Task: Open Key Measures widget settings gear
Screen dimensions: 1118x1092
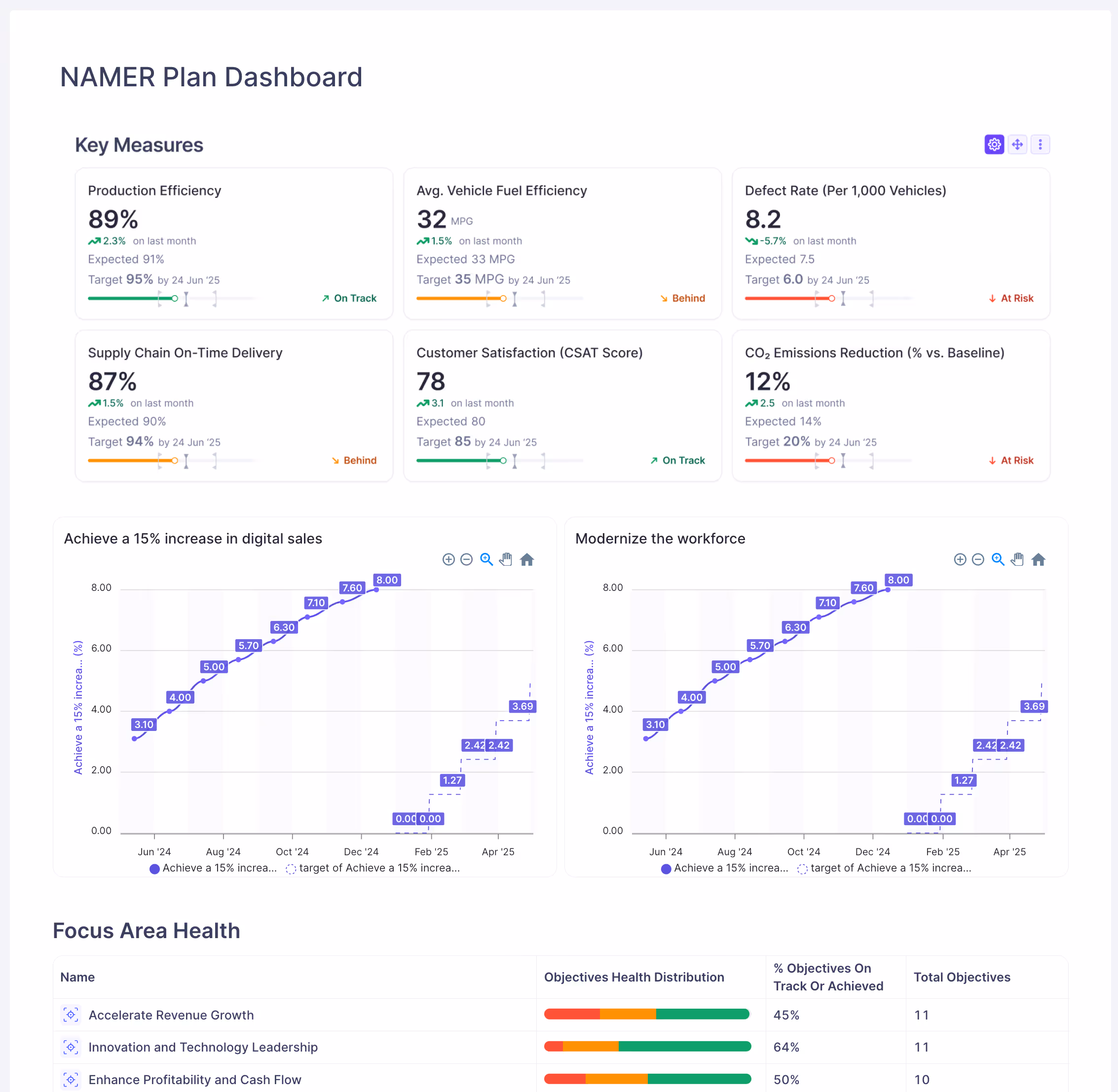Action: (994, 145)
